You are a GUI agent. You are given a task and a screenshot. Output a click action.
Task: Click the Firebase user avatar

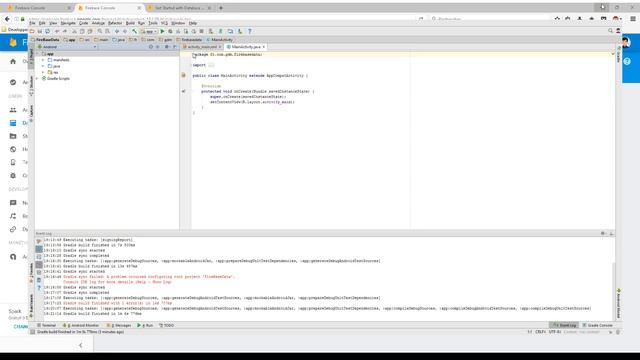[626, 42]
